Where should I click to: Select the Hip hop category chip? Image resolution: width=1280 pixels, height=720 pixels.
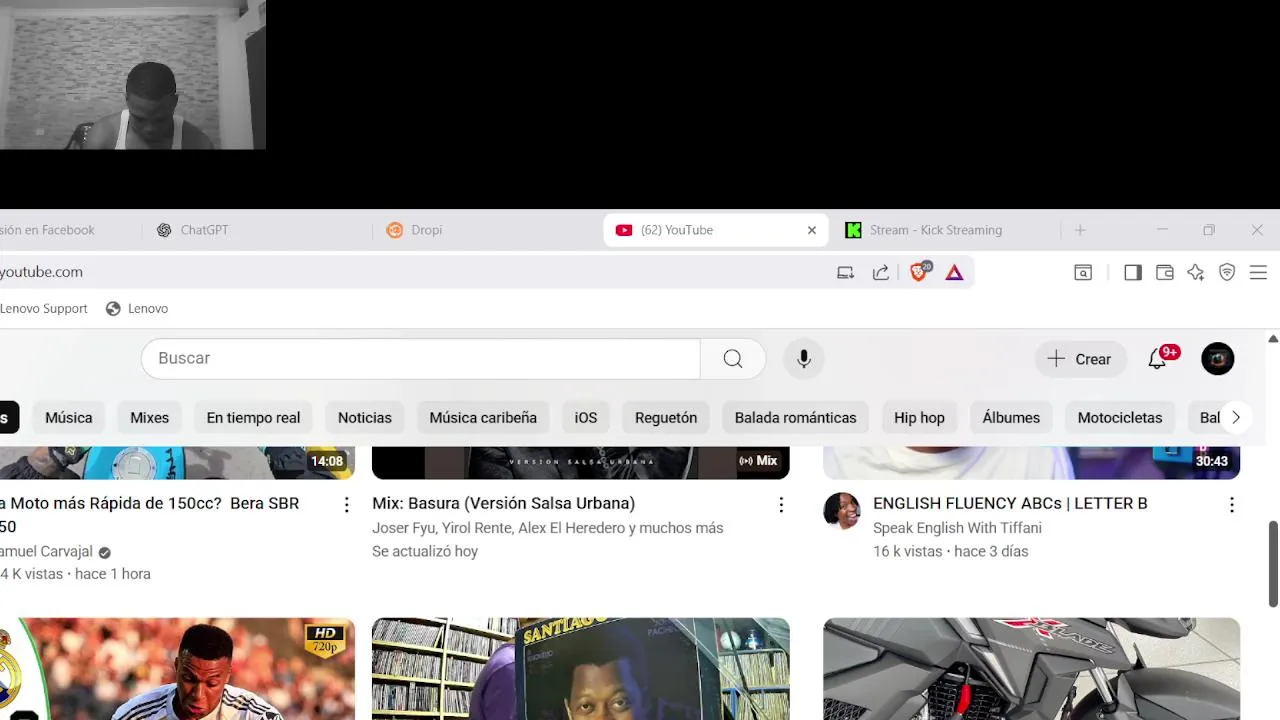tap(919, 418)
